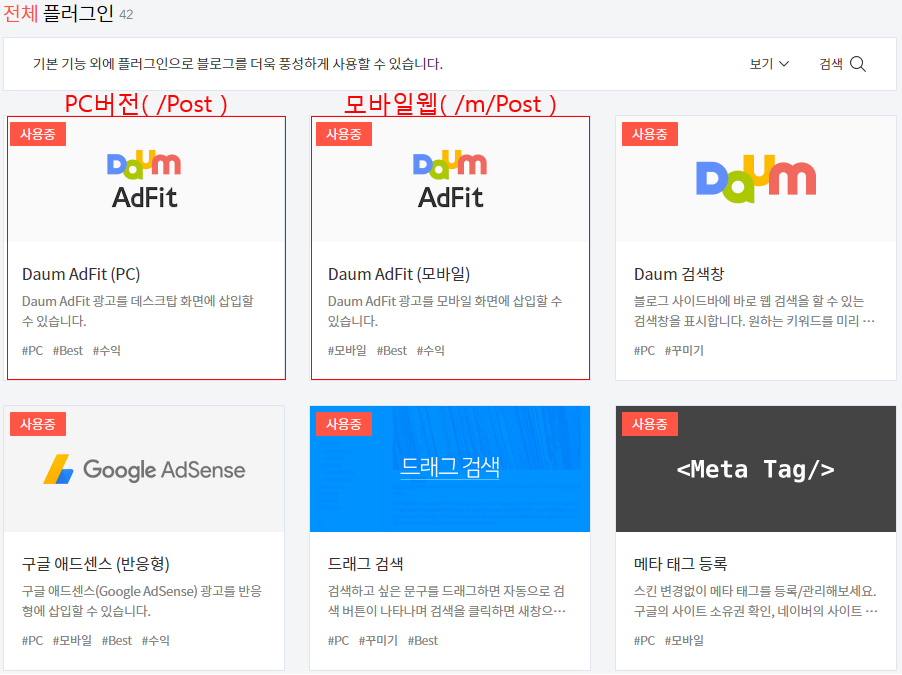This screenshot has height=675, width=902.
Task: Click the 드래그 검색 description text
Action: pyautogui.click(x=447, y=601)
